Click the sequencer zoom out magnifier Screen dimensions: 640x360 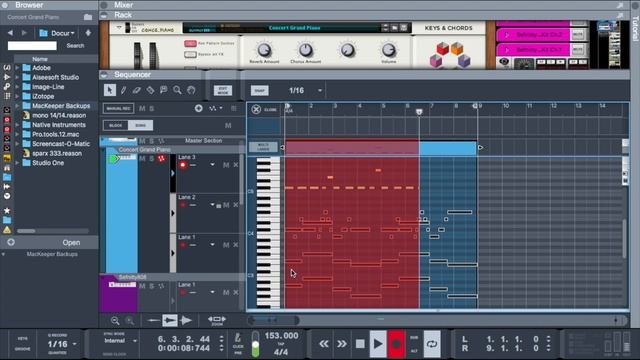pyautogui.click(x=115, y=321)
